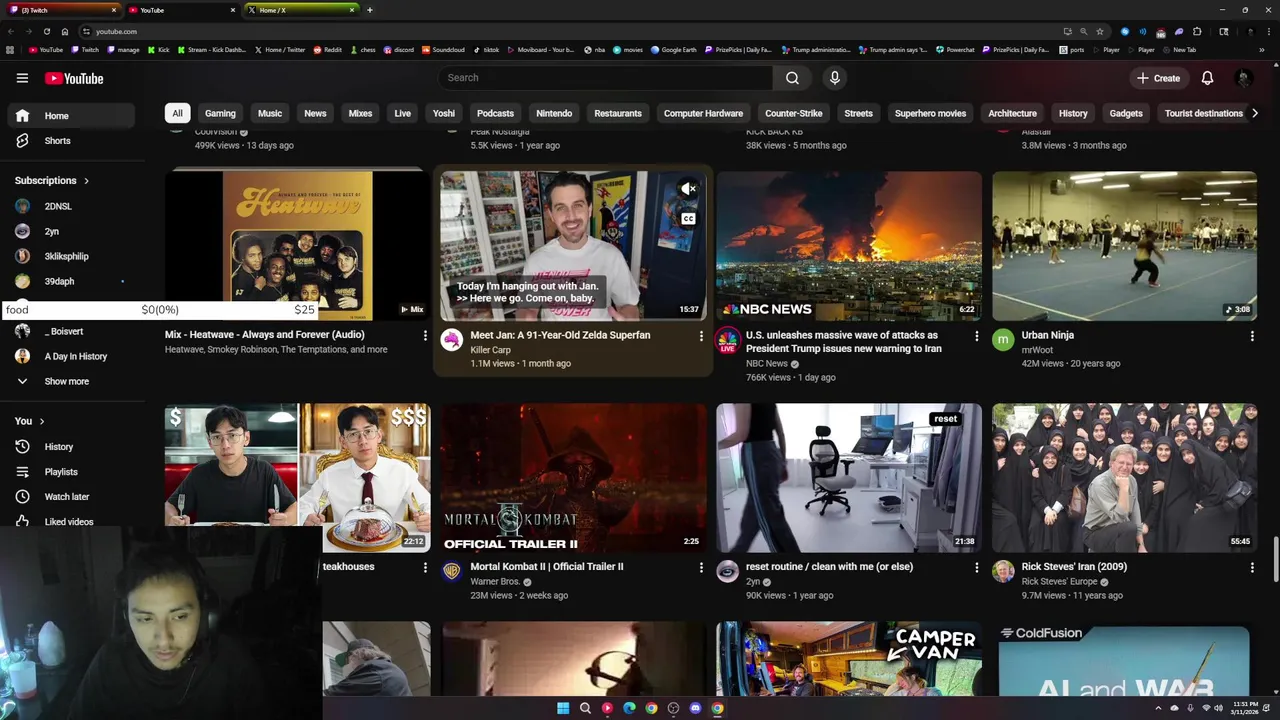Open more options for Meet Jan video
The width and height of the screenshot is (1280, 720).
tap(701, 336)
